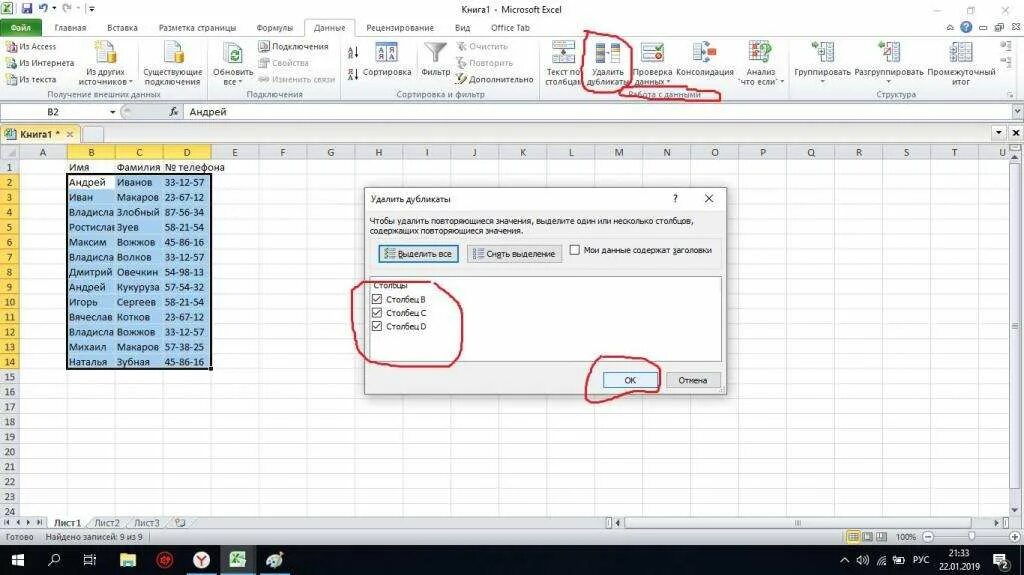Adjust the zoom slider in status bar
Viewport: 1024px width, 575px height.
[971, 536]
